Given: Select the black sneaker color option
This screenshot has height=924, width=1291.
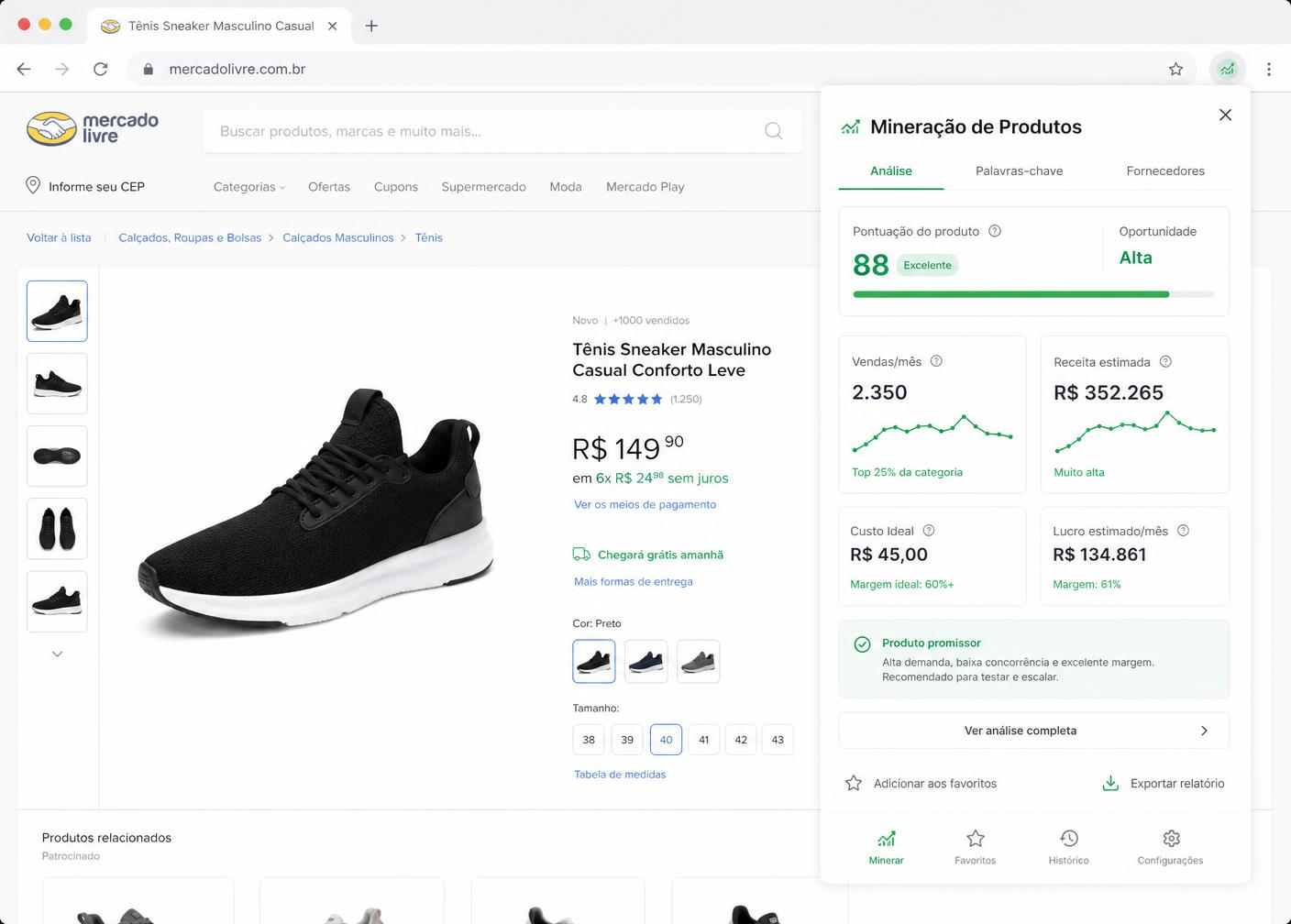Looking at the screenshot, I should pos(594,661).
